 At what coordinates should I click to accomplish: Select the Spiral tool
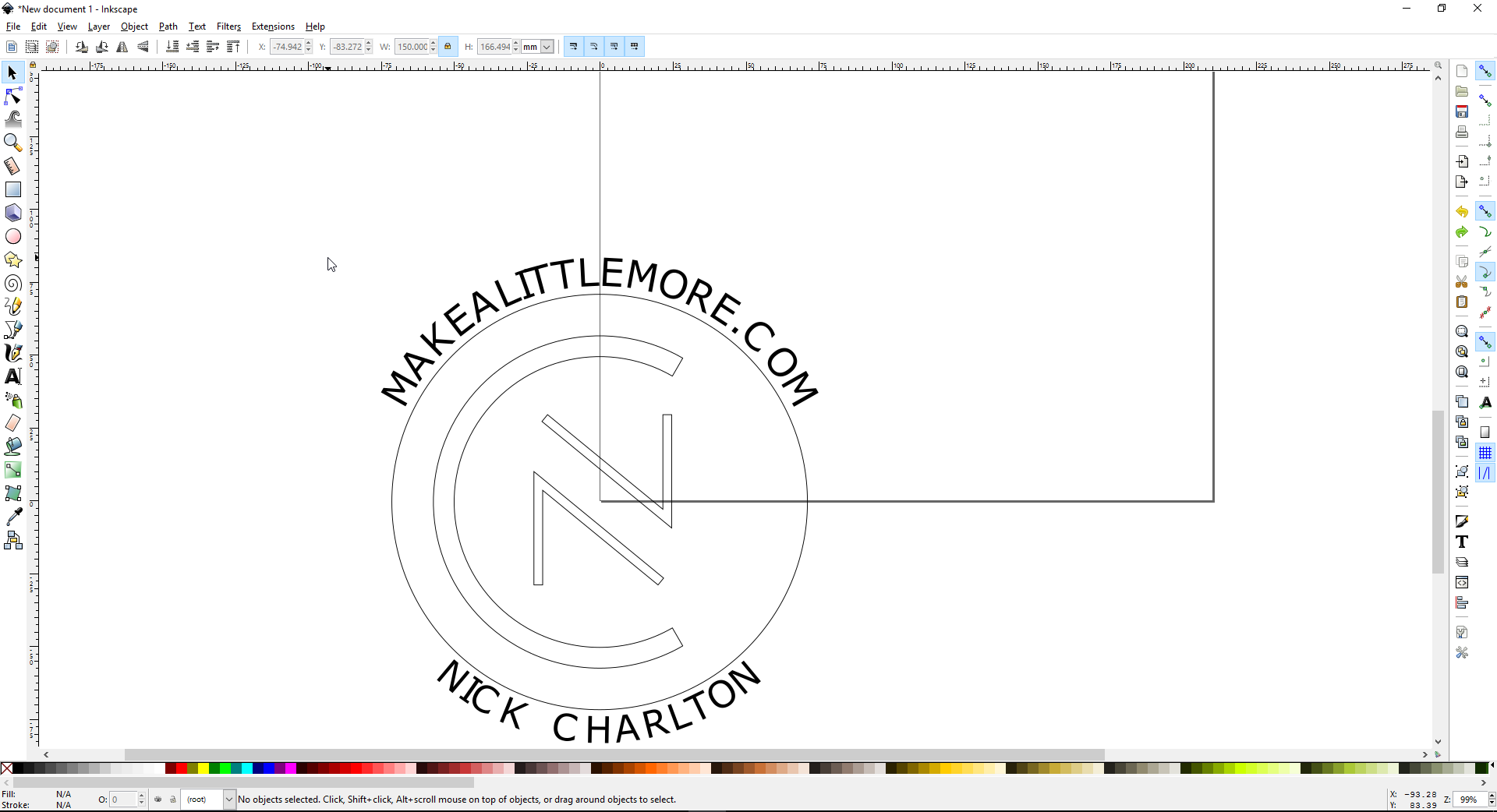tap(12, 283)
